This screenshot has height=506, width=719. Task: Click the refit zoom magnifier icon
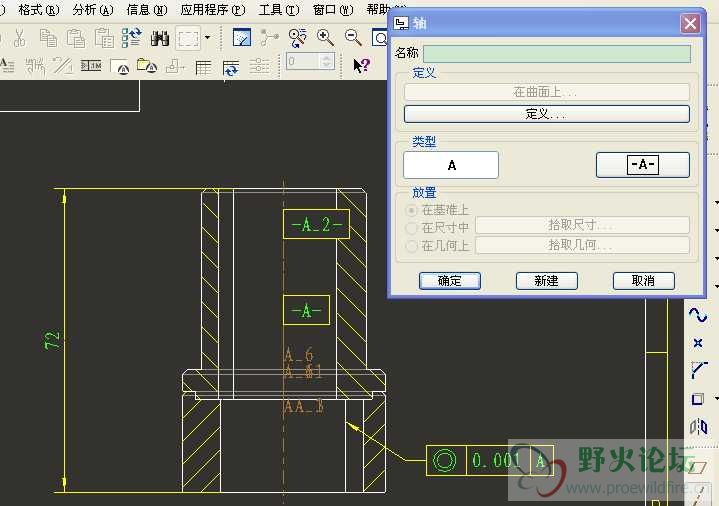297,38
